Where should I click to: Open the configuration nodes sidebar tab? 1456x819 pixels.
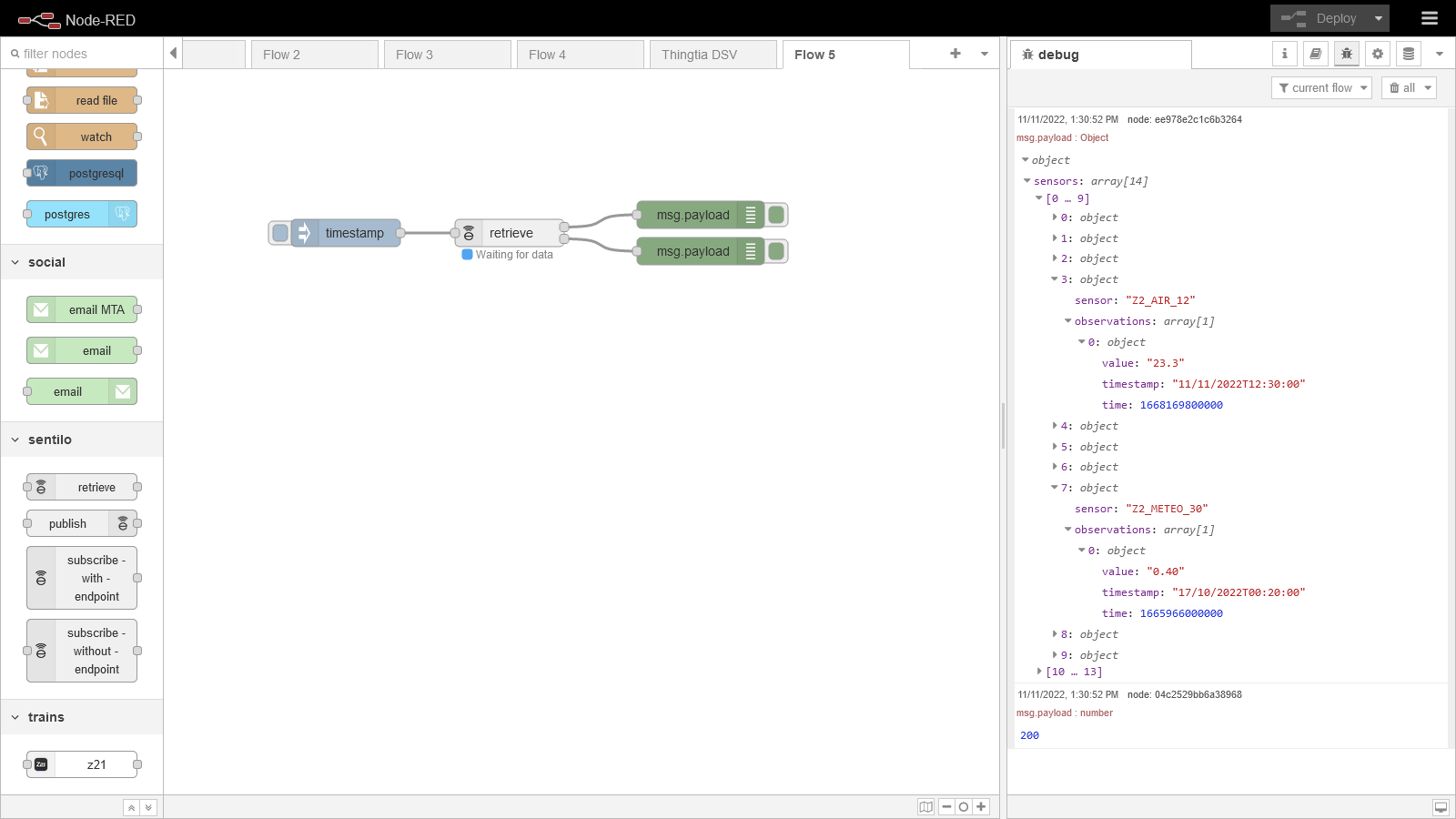coord(1378,54)
